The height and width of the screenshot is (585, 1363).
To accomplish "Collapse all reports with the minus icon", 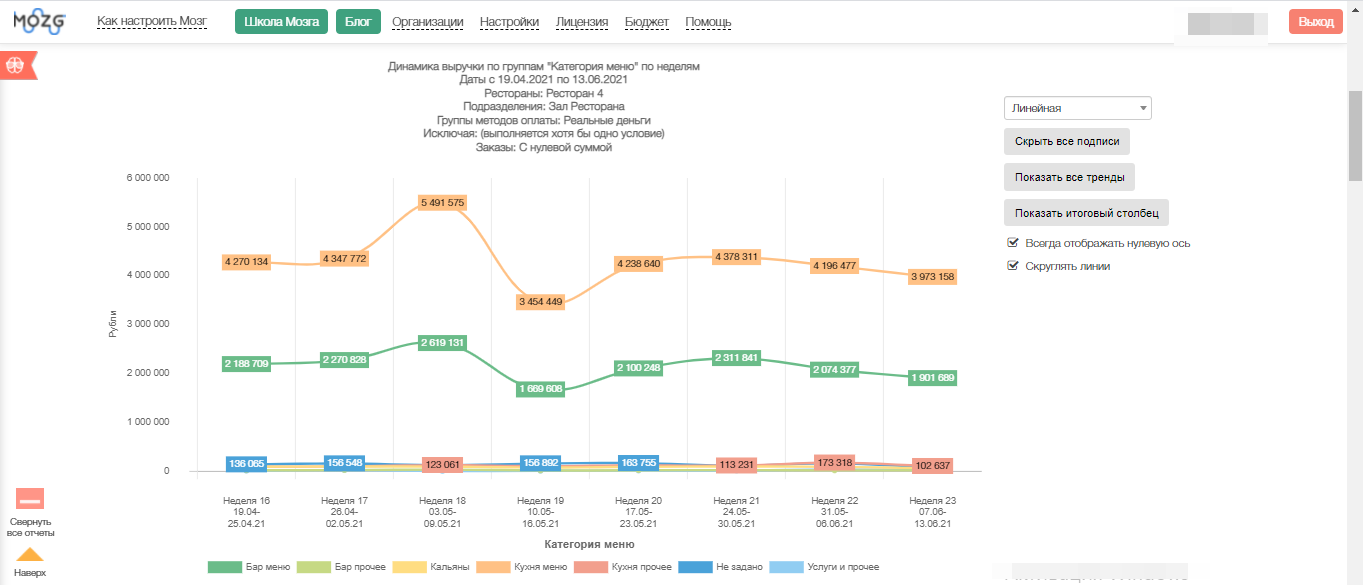I will 30,499.
